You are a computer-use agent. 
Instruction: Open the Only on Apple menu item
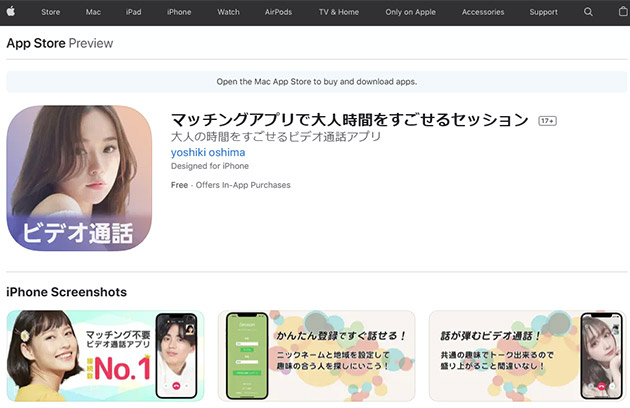(x=410, y=12)
